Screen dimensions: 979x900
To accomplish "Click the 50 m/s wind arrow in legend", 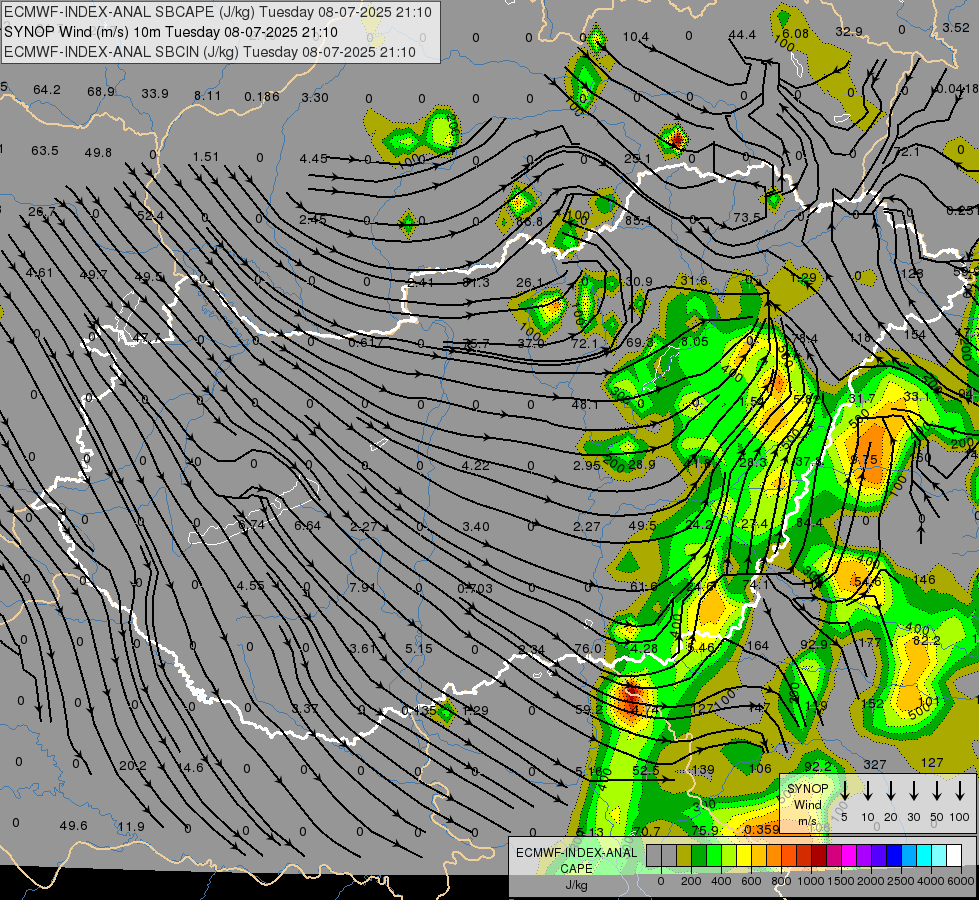I will click(937, 790).
